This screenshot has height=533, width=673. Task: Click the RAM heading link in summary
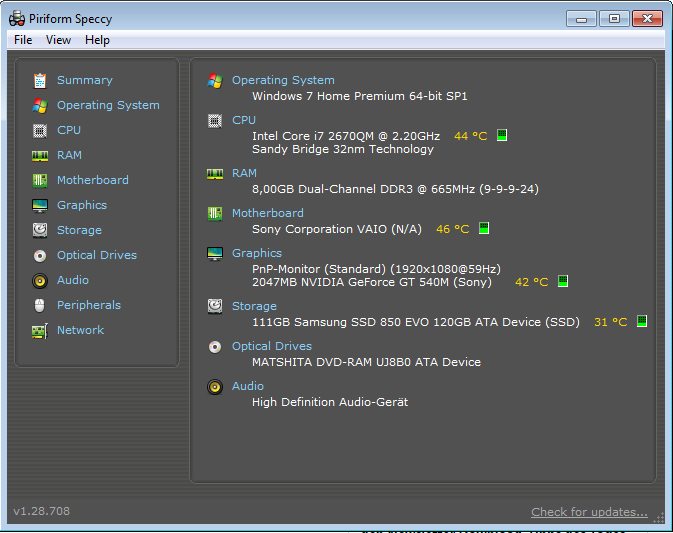pos(244,173)
